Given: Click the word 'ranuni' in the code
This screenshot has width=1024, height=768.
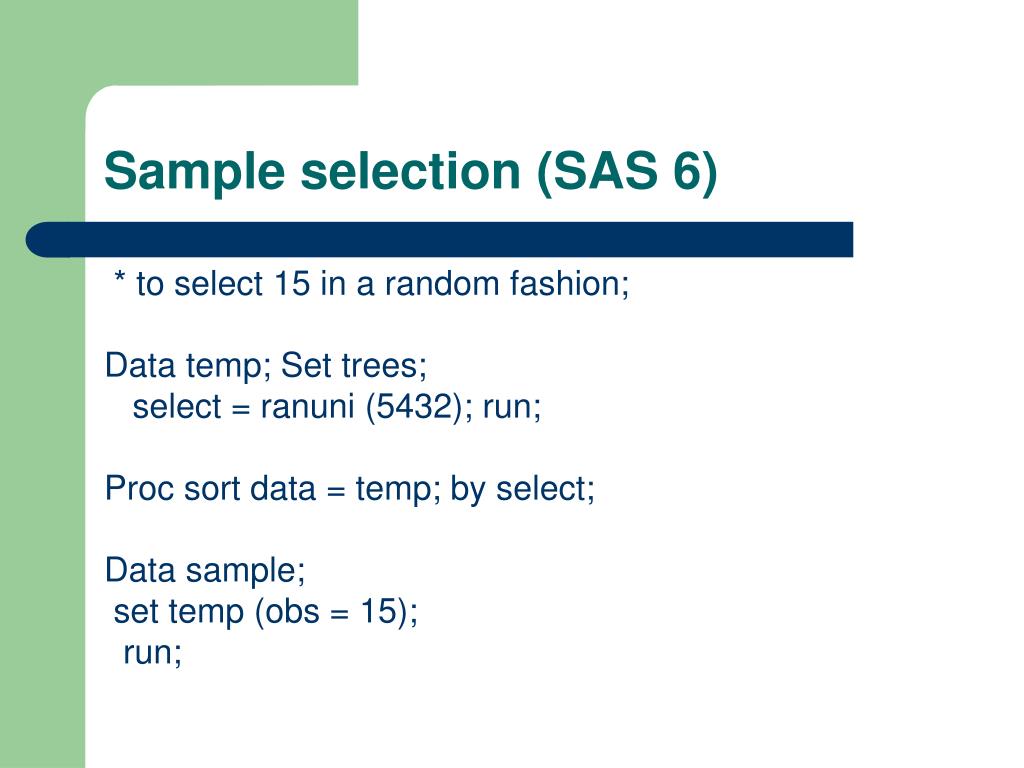Looking at the screenshot, I should pyautogui.click(x=307, y=407).
